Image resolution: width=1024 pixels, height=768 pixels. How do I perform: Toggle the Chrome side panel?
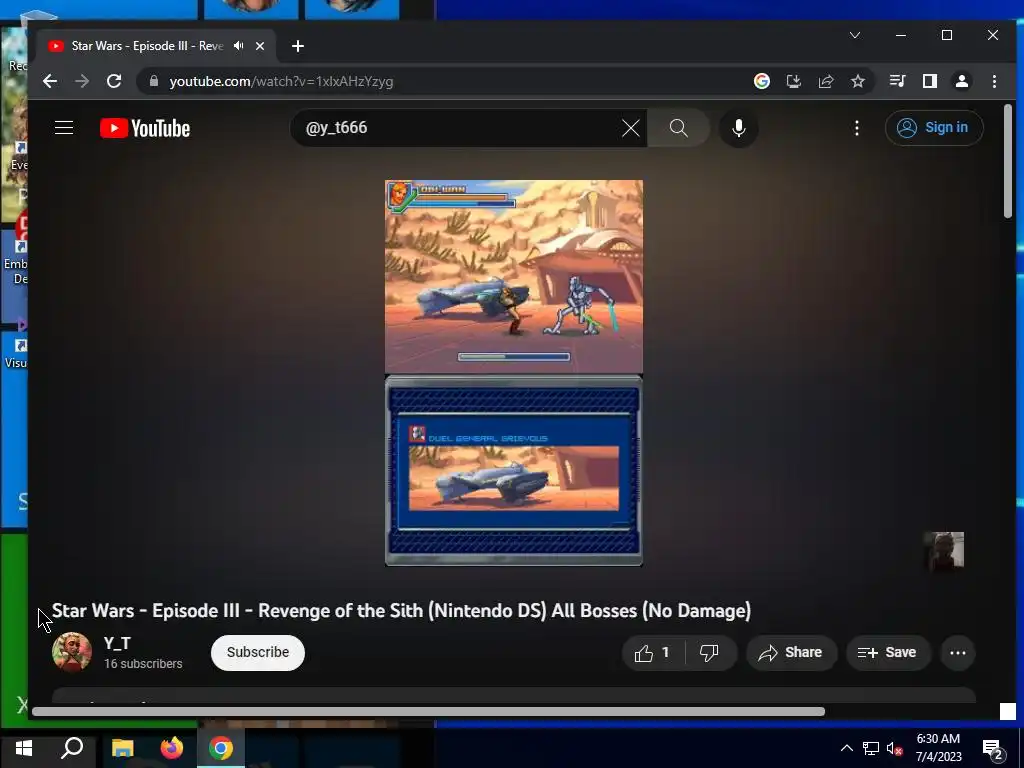(x=929, y=81)
